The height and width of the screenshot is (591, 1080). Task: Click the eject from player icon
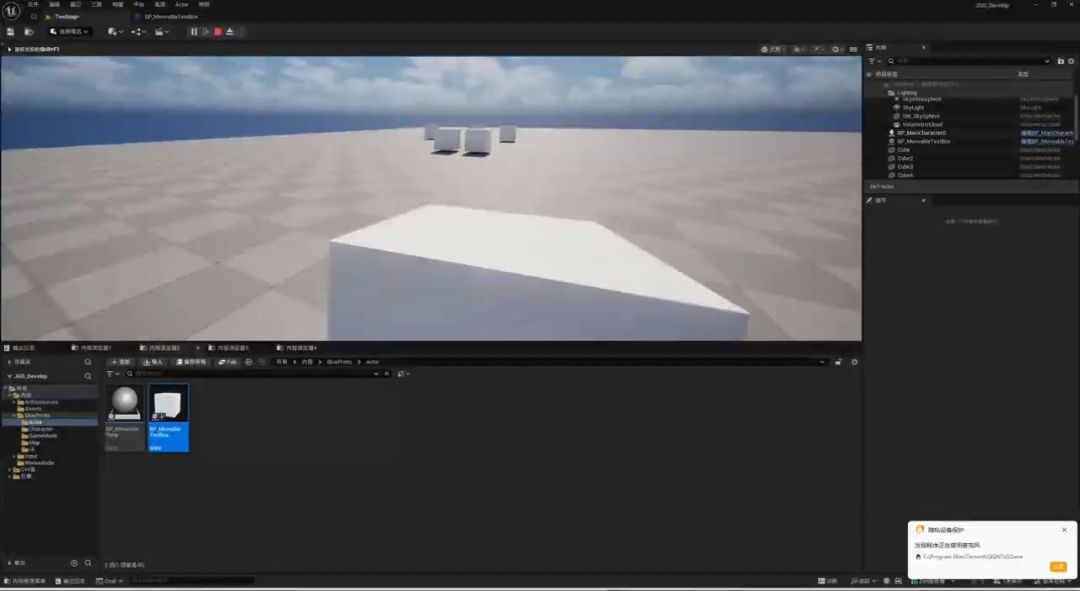point(230,32)
